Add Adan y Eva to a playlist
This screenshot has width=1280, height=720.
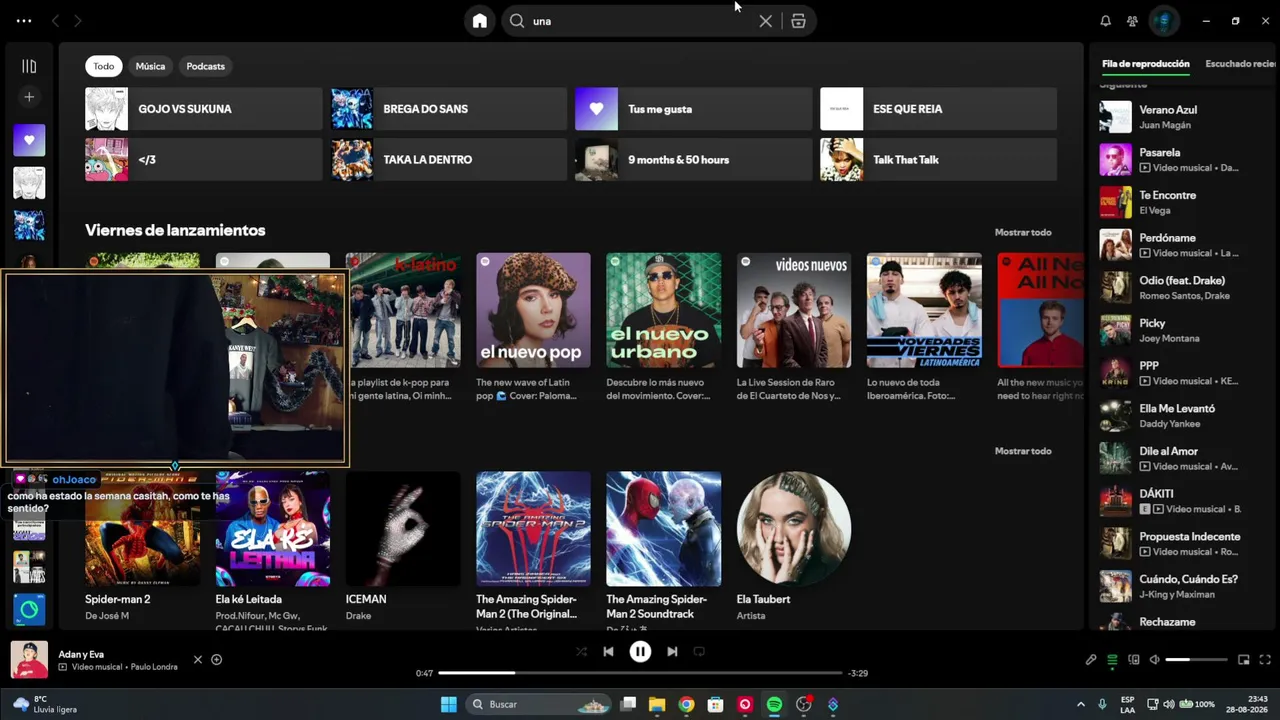click(x=216, y=660)
